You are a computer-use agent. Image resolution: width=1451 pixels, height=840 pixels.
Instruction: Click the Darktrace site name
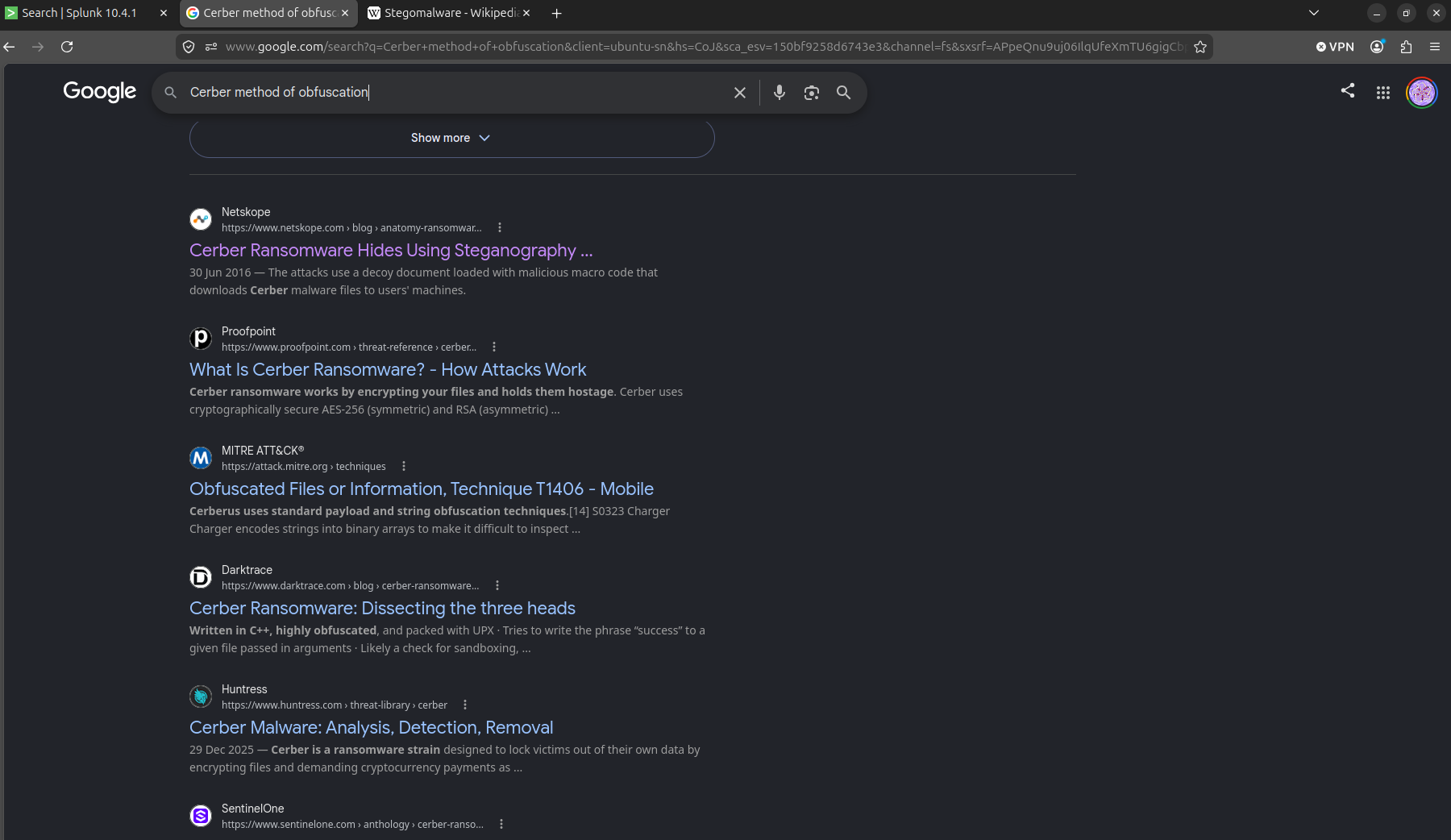click(x=247, y=570)
